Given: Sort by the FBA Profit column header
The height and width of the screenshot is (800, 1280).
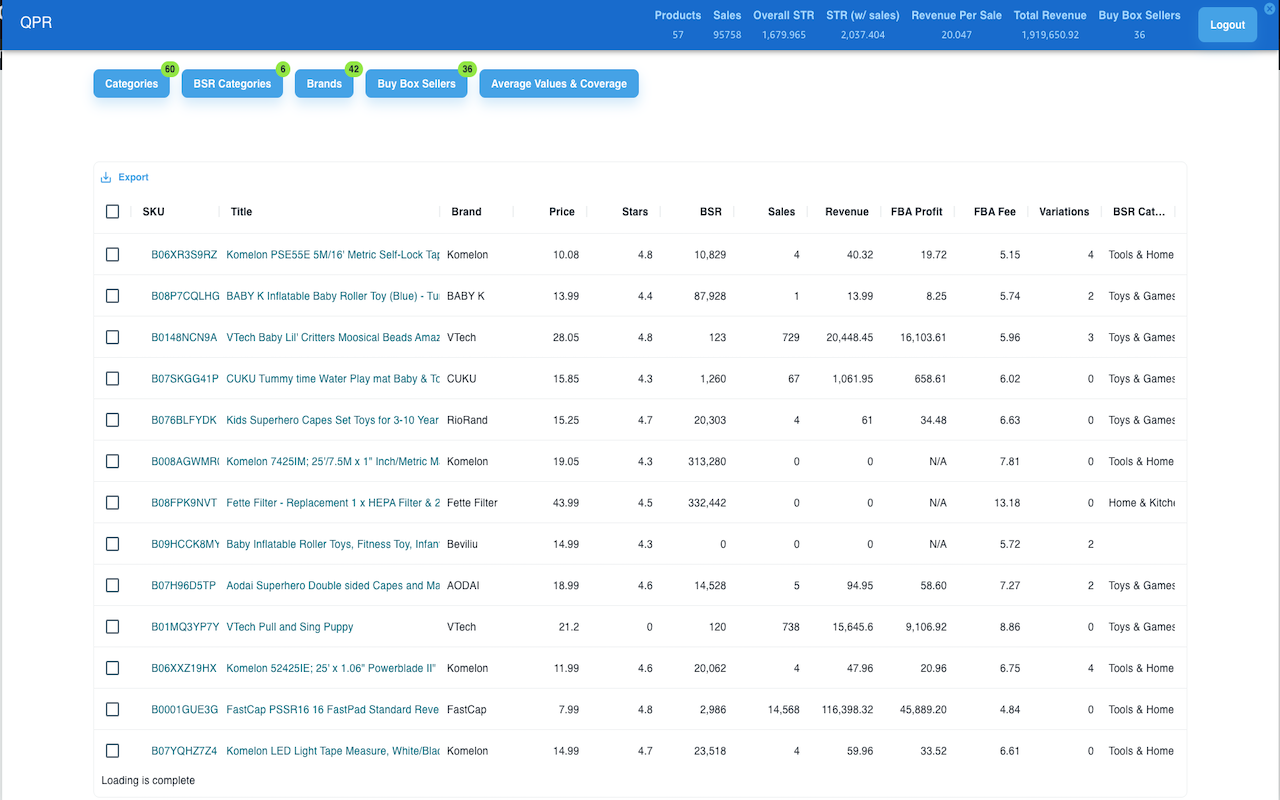Looking at the screenshot, I should [x=917, y=212].
